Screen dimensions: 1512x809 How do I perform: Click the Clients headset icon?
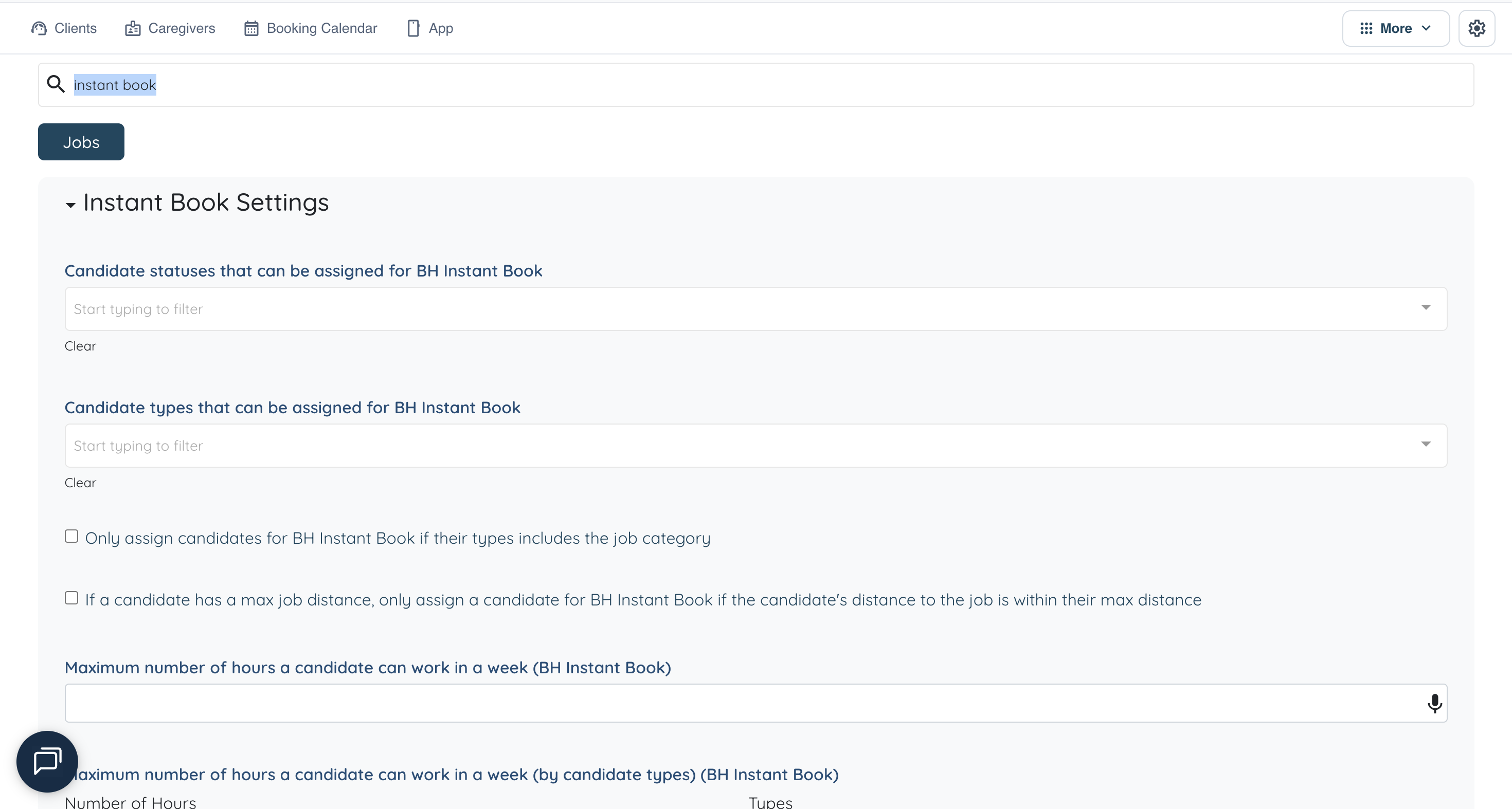39,28
